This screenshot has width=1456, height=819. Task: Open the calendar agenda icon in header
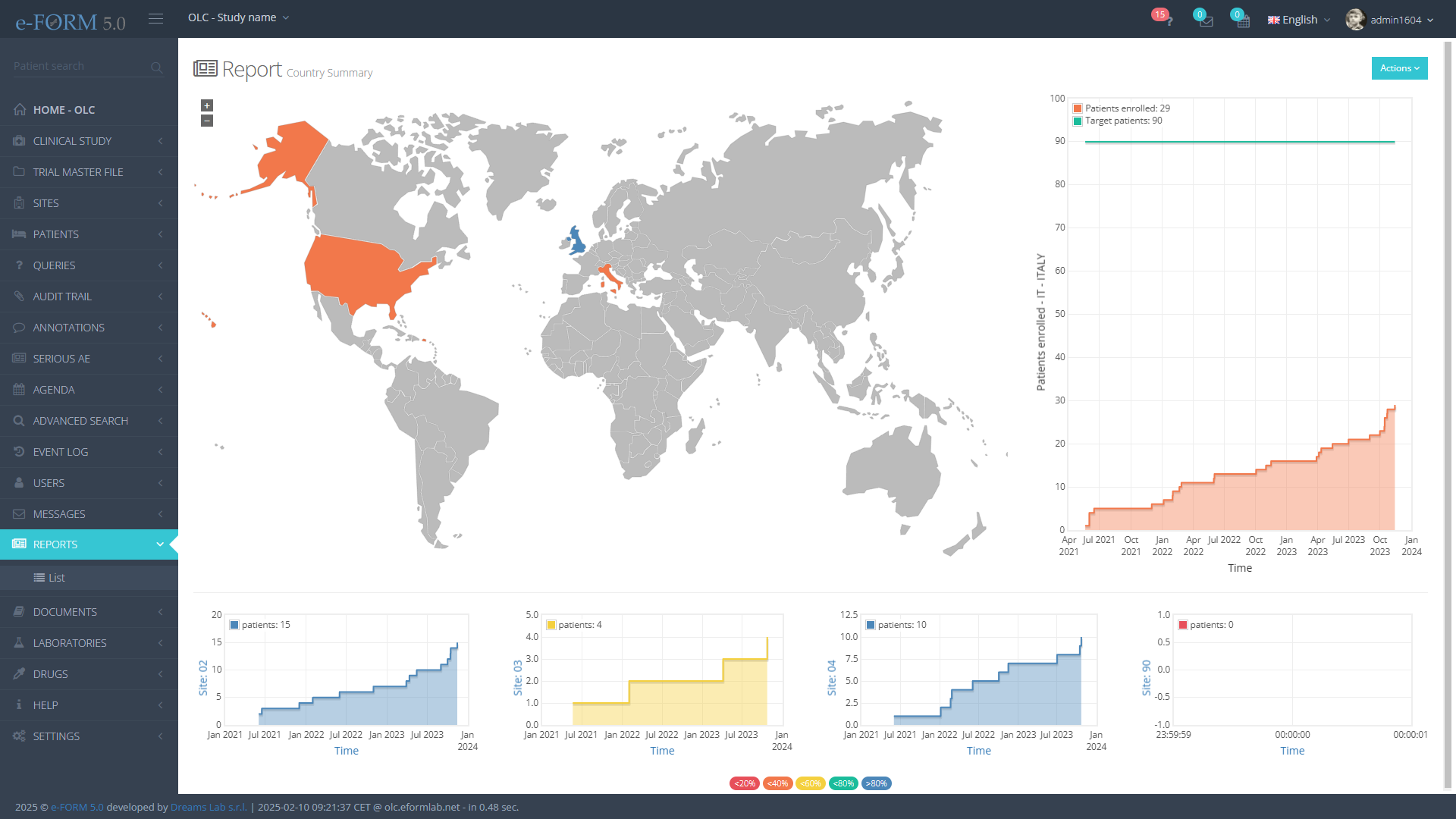1242,20
